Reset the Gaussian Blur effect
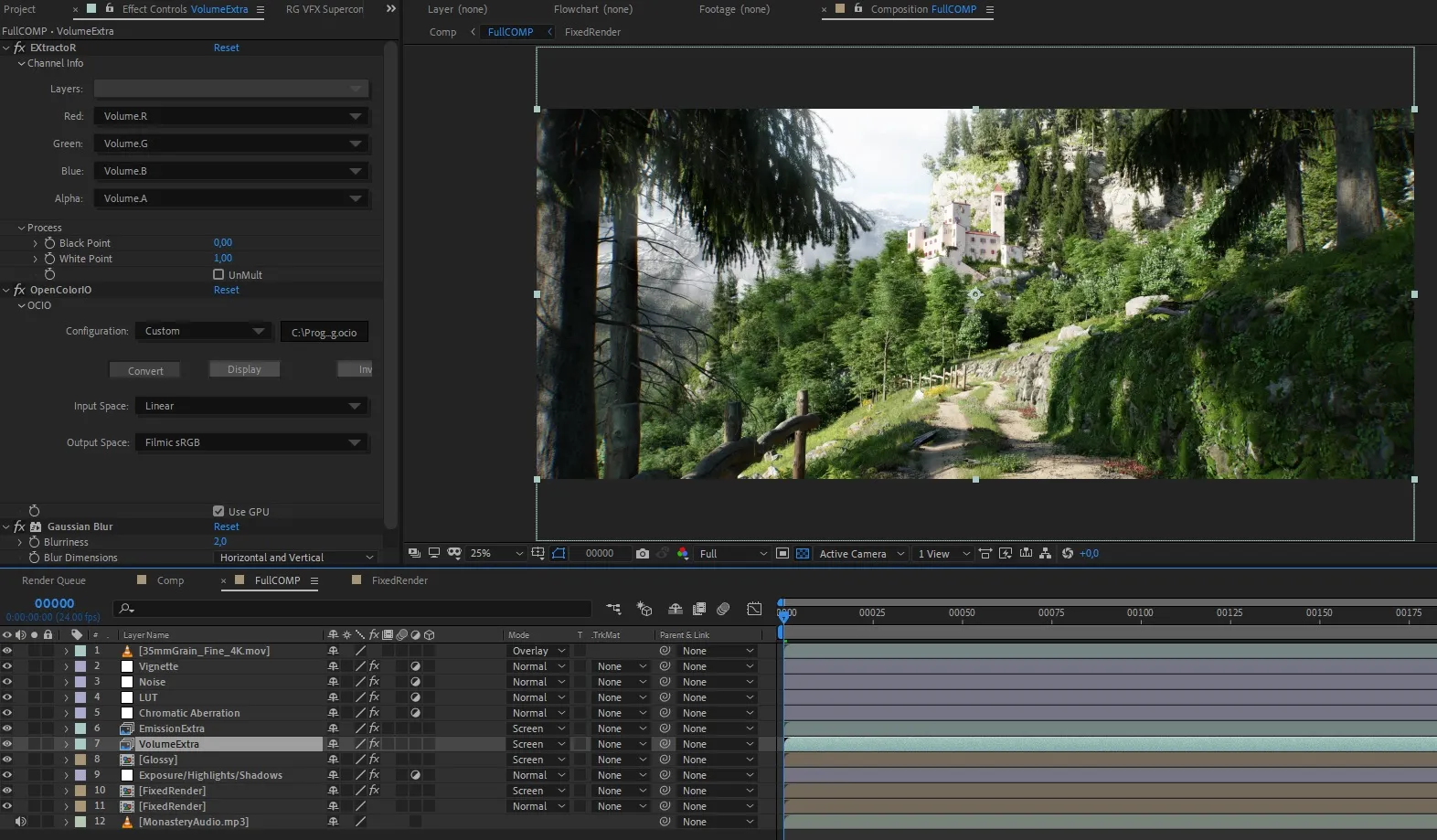The width and height of the screenshot is (1437, 840). (226, 526)
